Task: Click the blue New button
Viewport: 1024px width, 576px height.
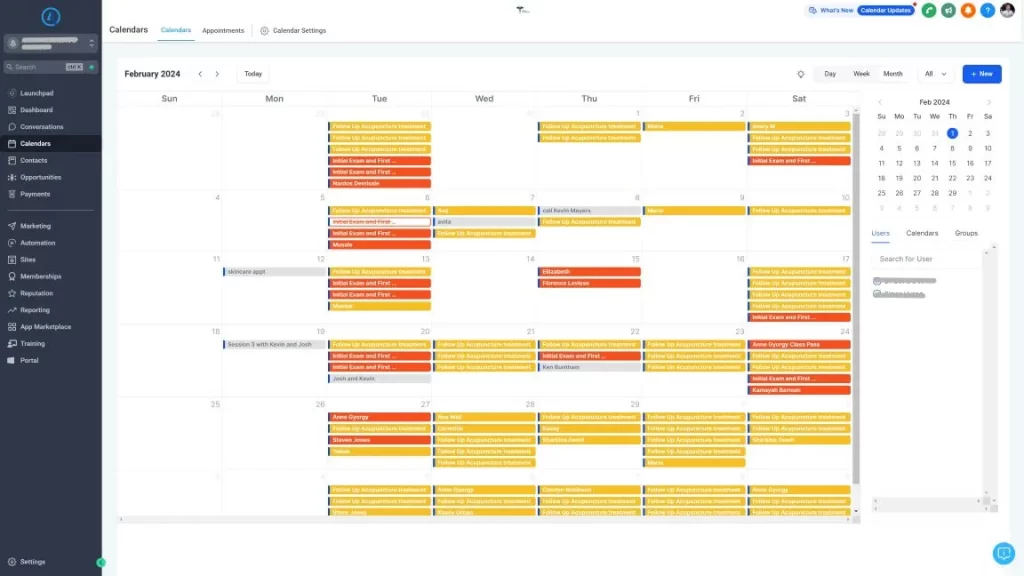Action: coord(981,74)
